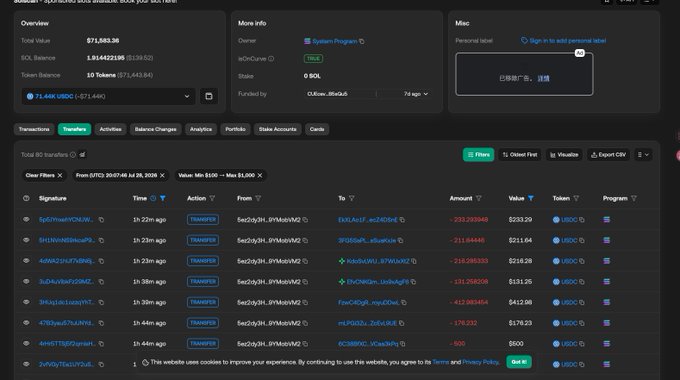Open the table options dropdown next to Export CSV
The image size is (680, 380).
click(643, 155)
